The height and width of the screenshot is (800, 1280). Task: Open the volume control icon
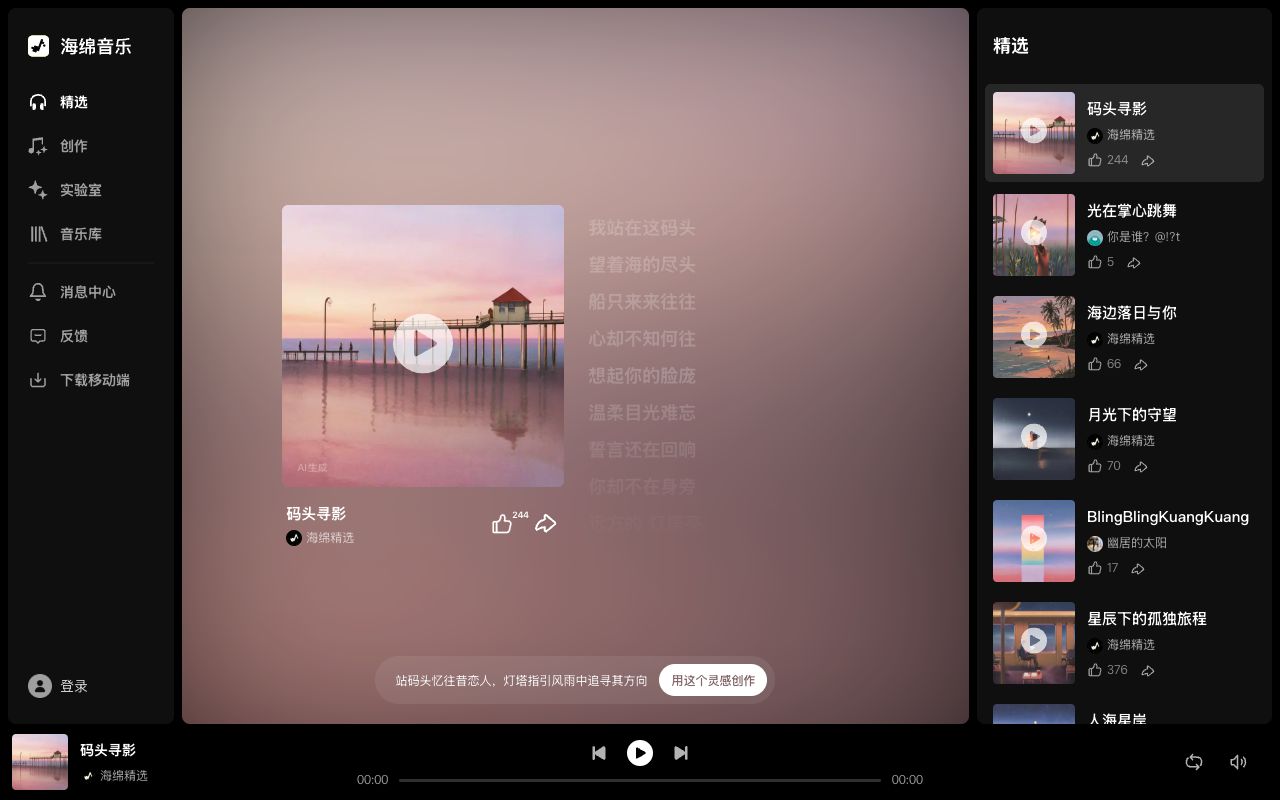(1238, 762)
